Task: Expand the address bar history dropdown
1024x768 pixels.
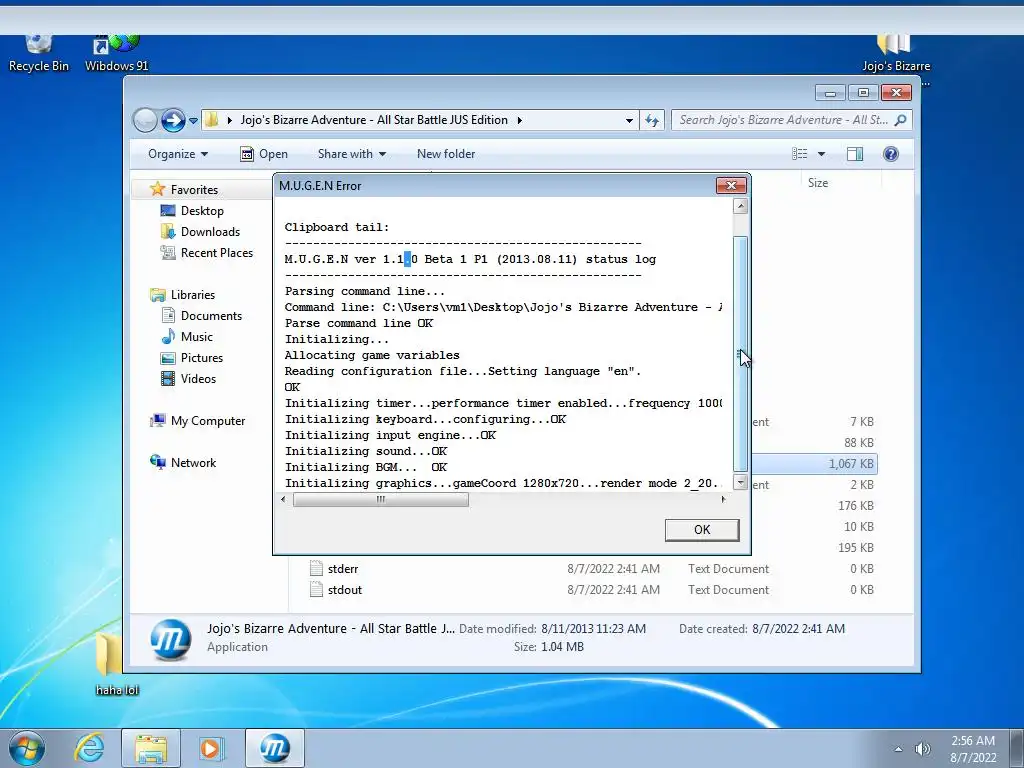Action: click(x=629, y=121)
